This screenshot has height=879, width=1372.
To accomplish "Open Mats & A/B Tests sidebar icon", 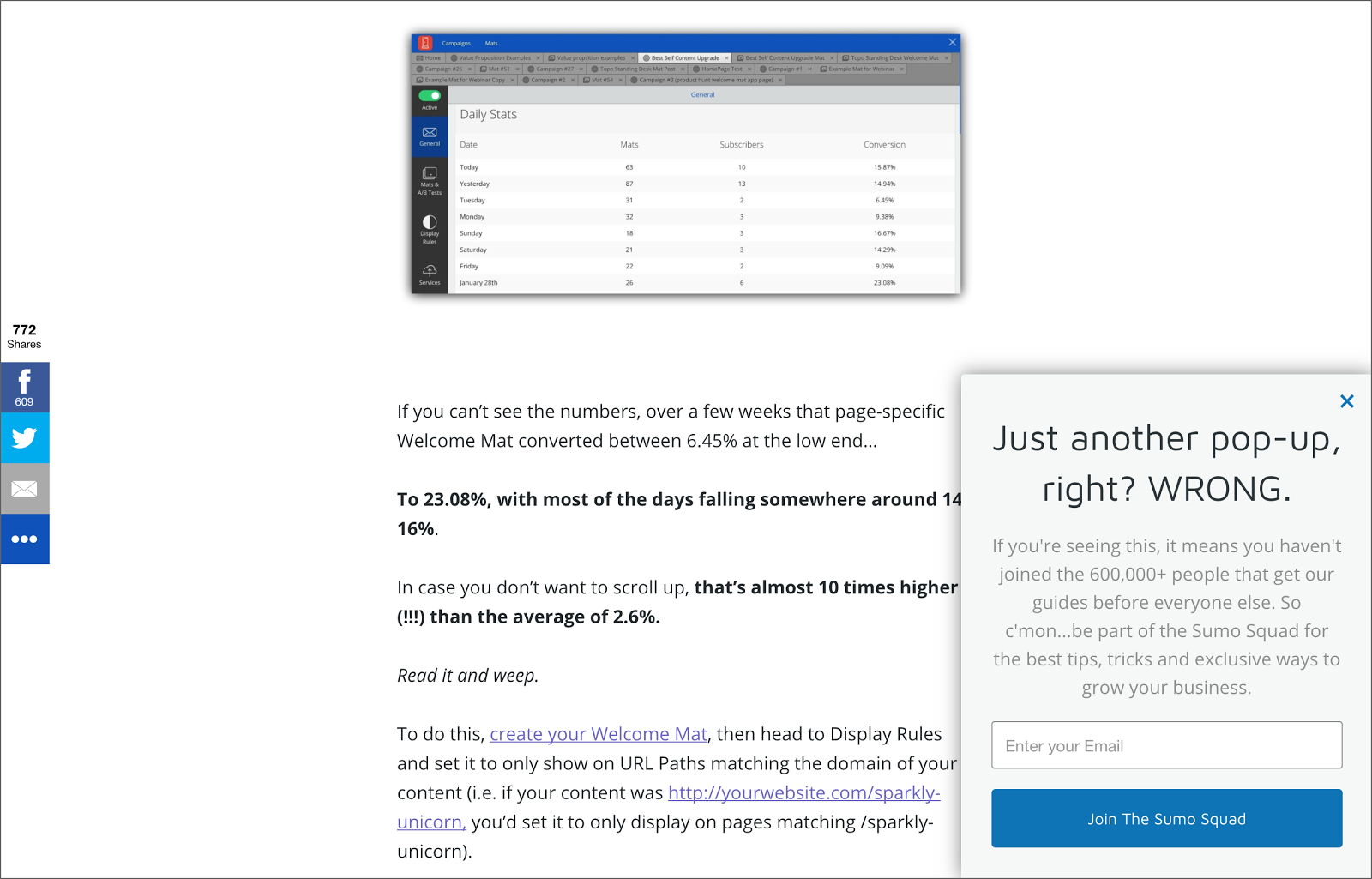I will [430, 181].
